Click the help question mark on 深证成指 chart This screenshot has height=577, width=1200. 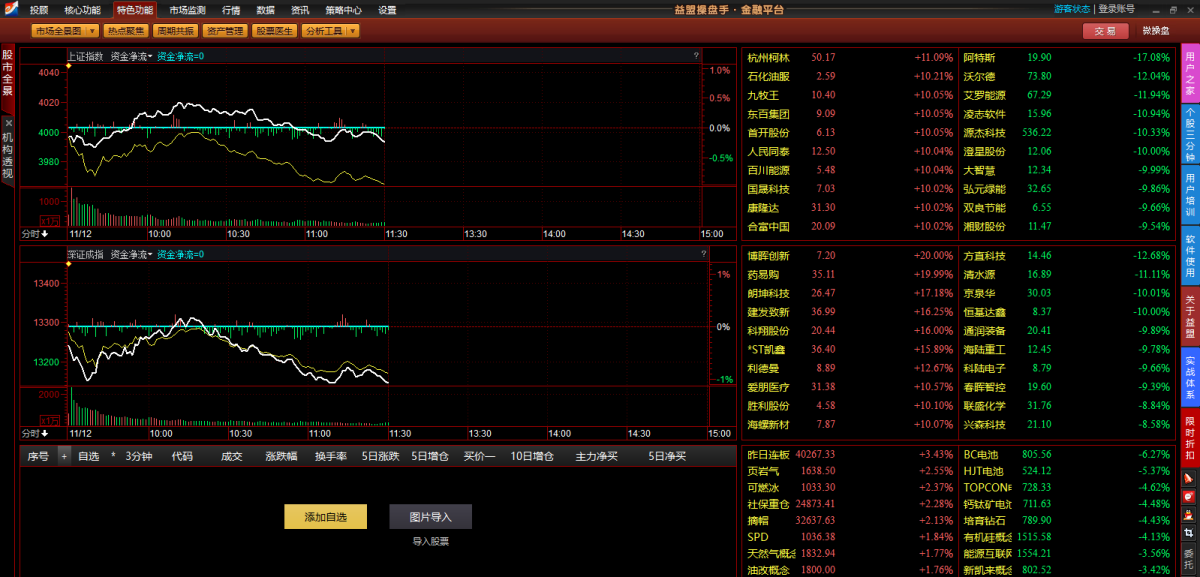point(696,254)
